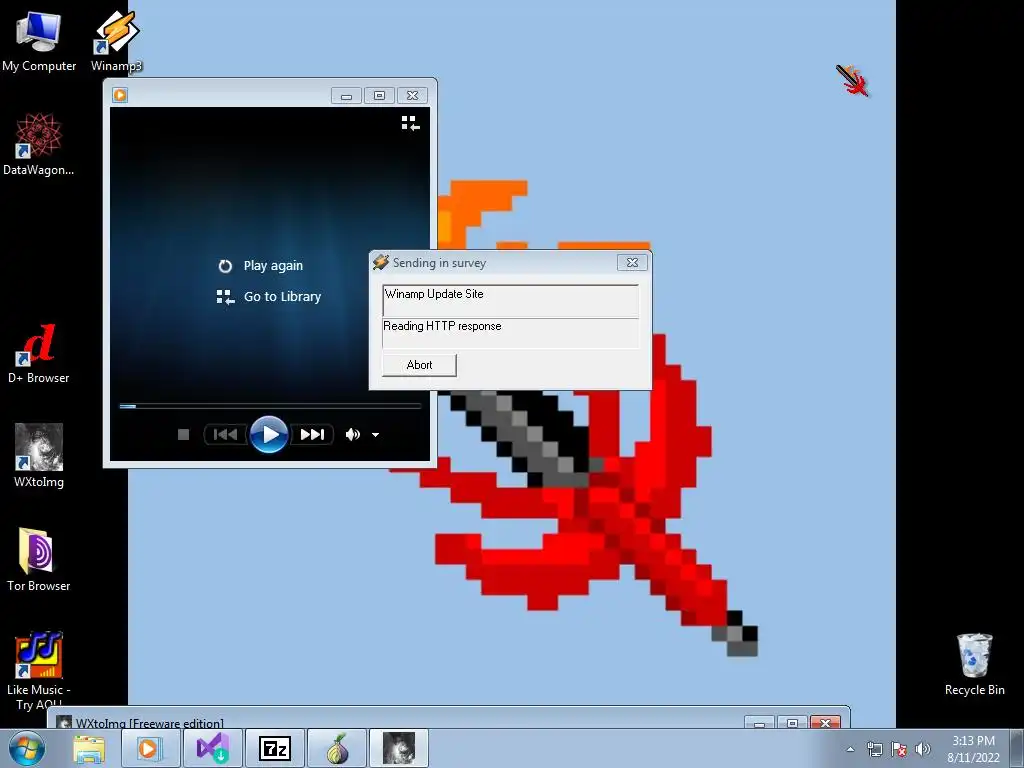The image size is (1024, 768).
Task: Click Show desktop strip right of the clock
Action: [x=1018, y=748]
